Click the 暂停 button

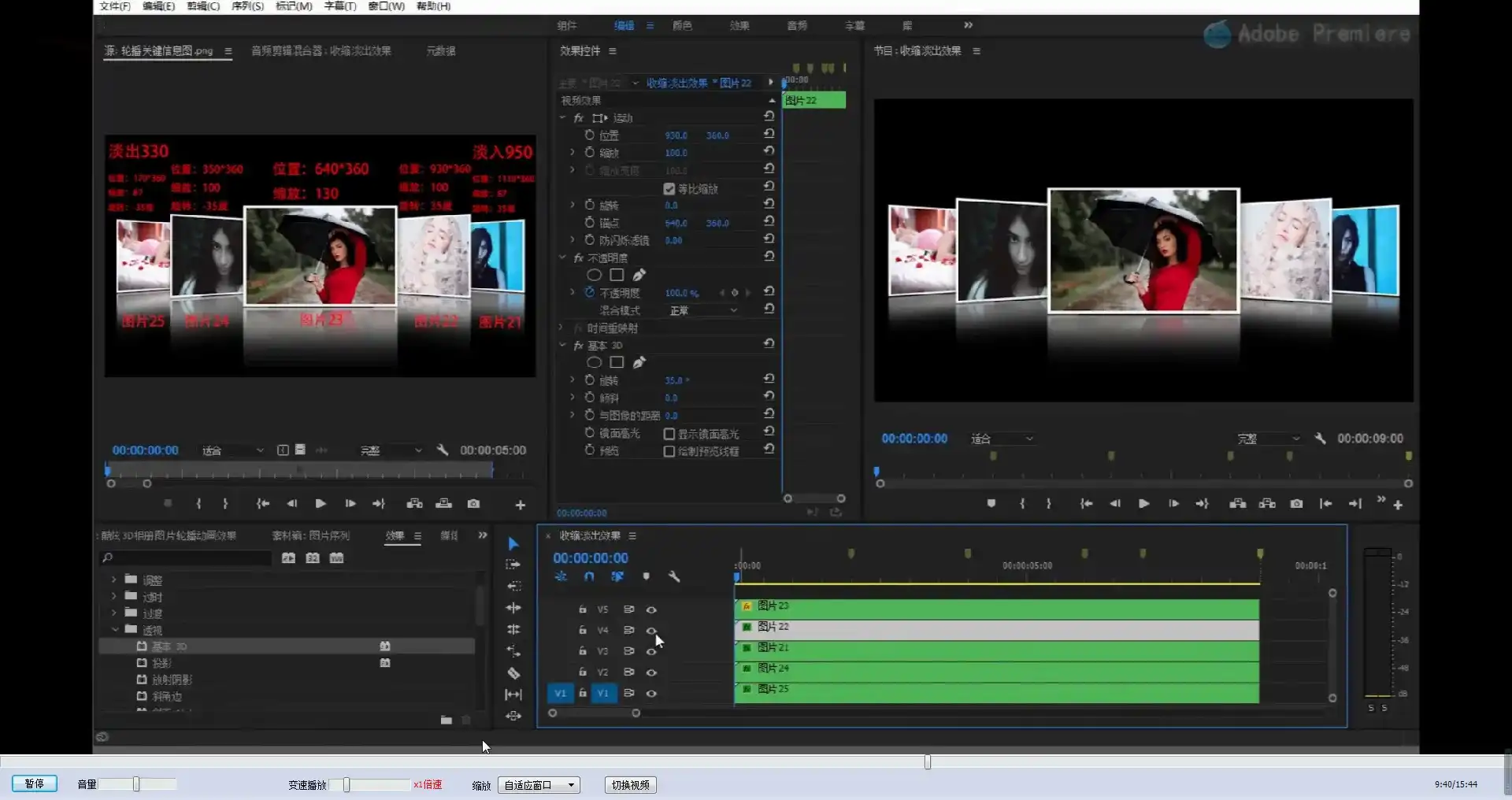34,784
